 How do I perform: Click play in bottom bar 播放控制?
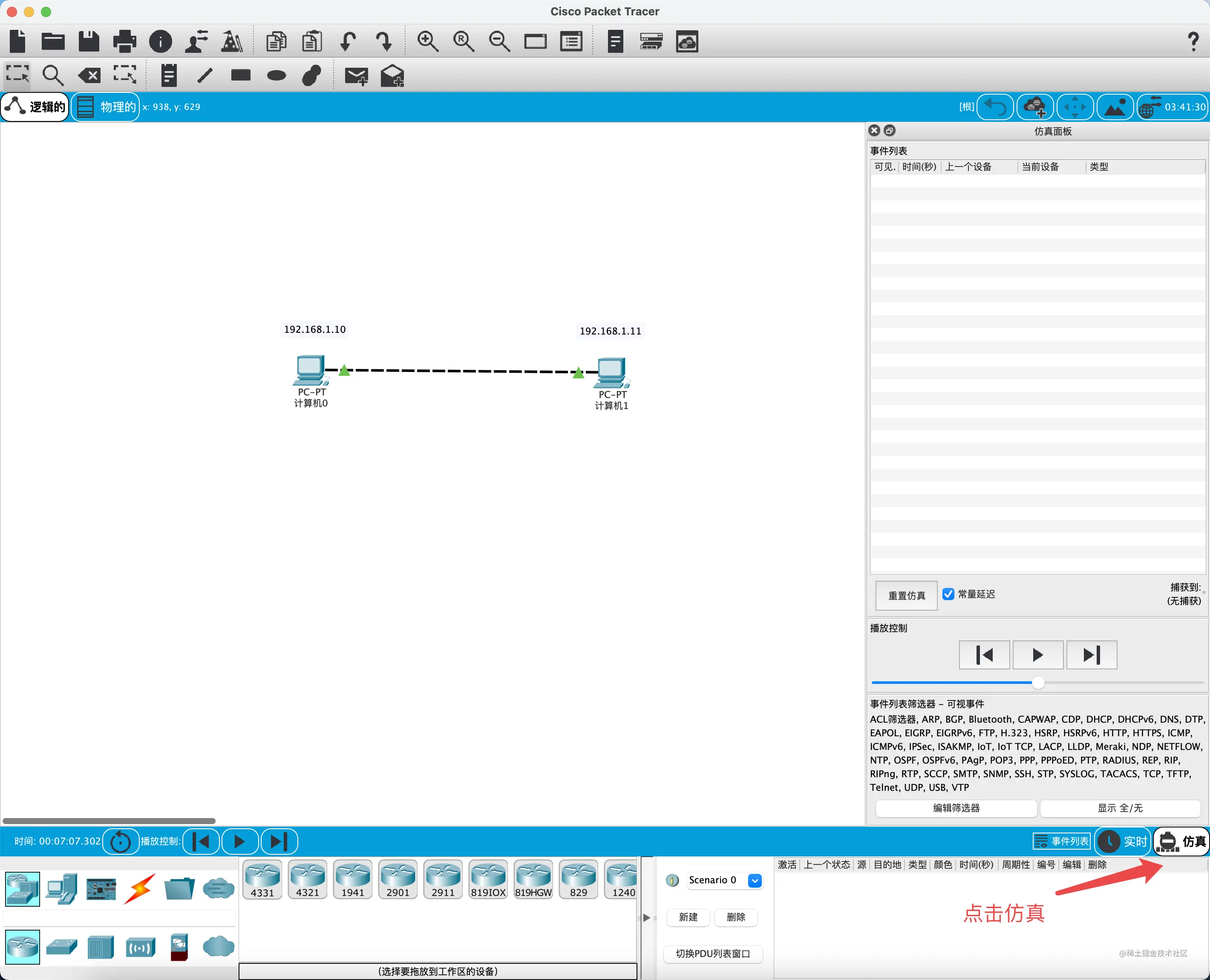tap(240, 841)
